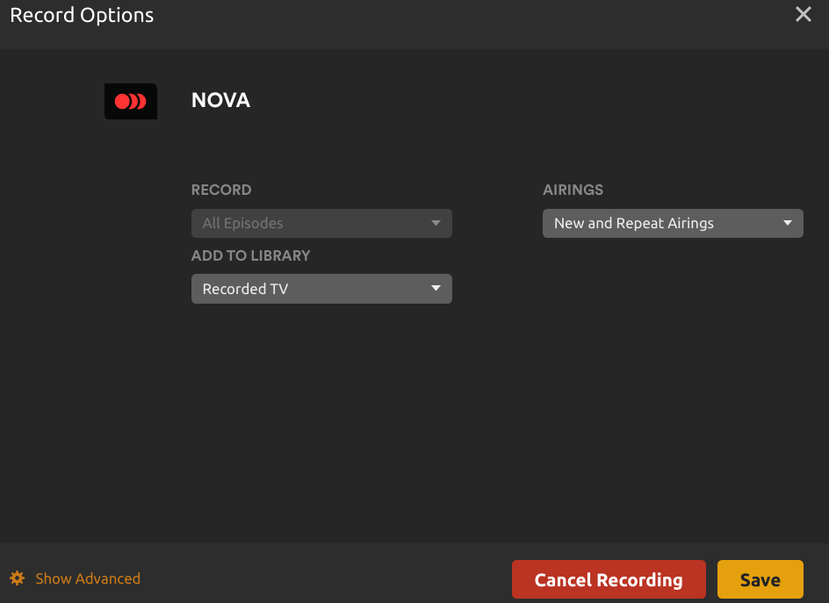Click the ADD TO LIBRARY field label
Viewport: 829px width, 603px height.
click(250, 256)
